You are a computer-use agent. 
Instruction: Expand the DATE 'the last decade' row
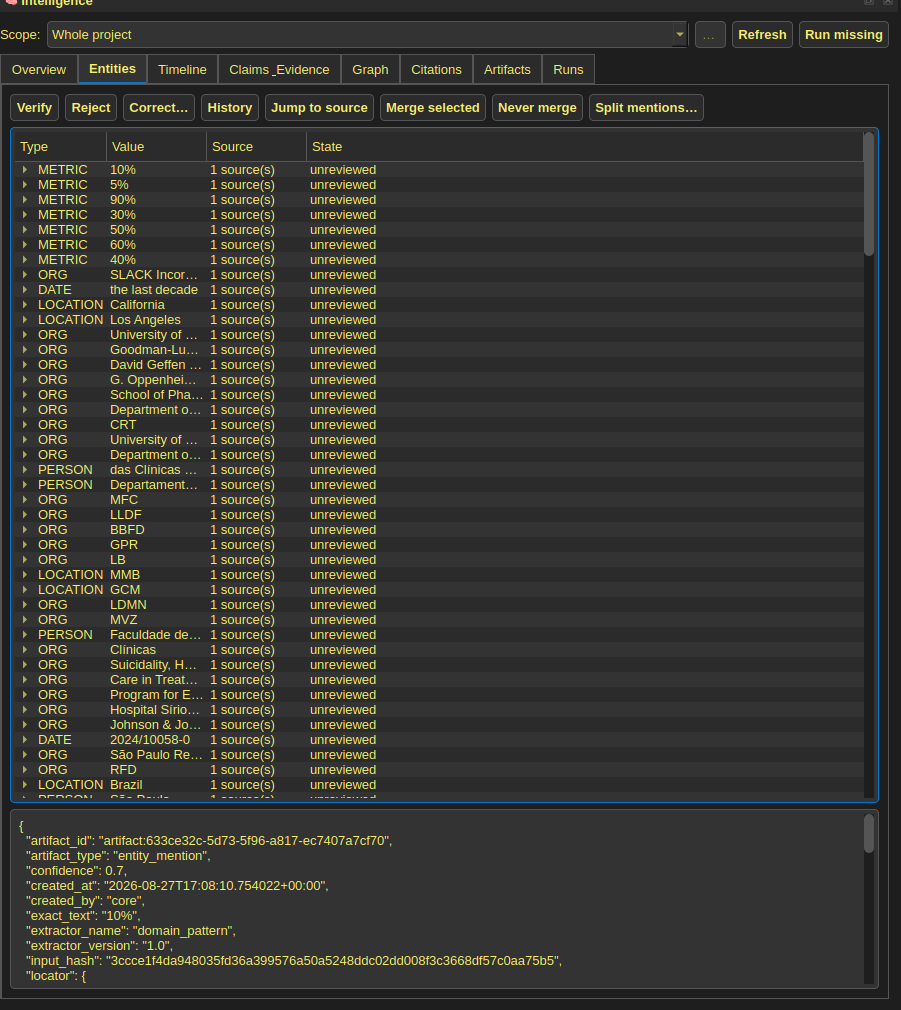coord(24,290)
